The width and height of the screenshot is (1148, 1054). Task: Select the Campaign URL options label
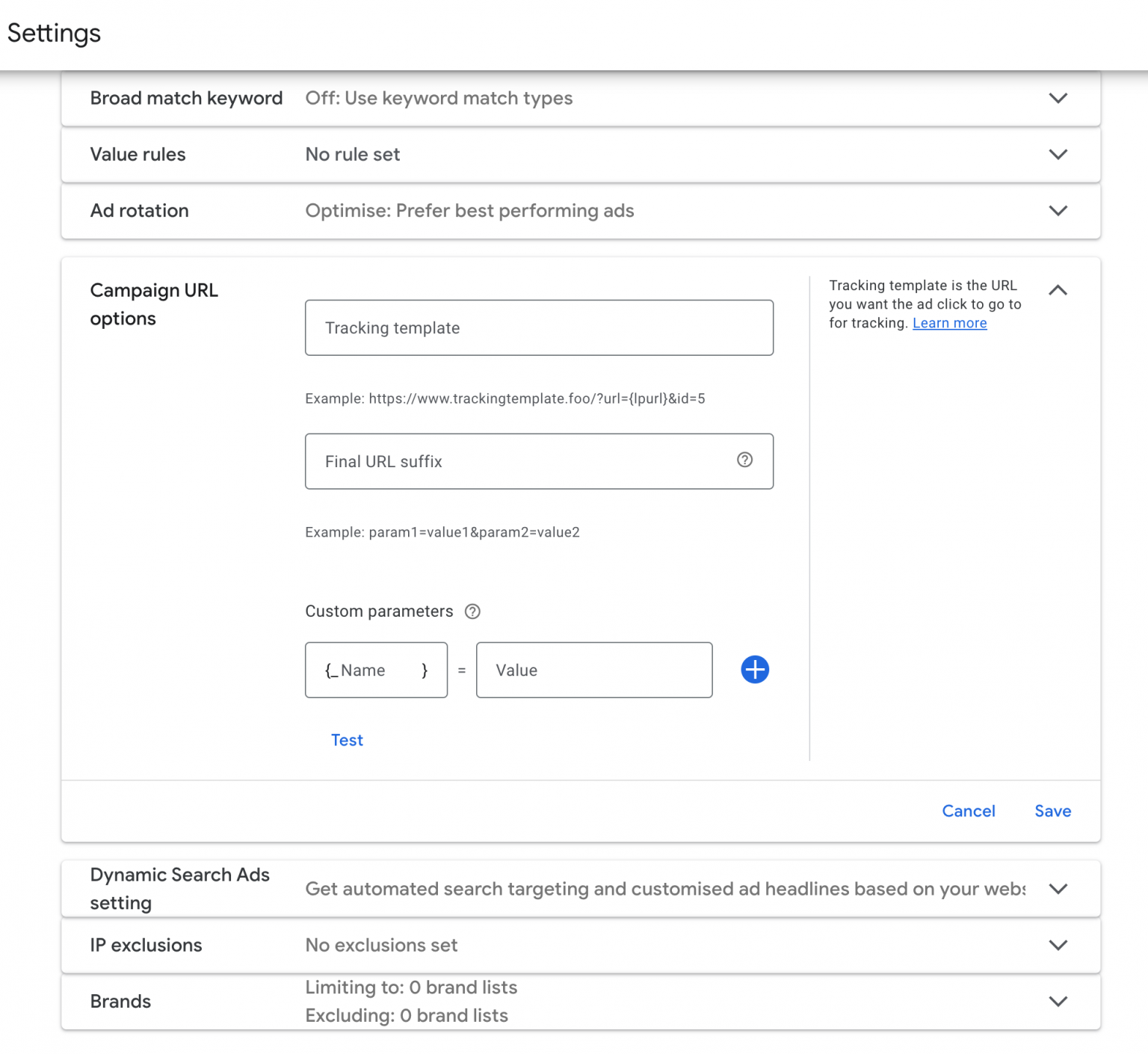pyautogui.click(x=153, y=303)
